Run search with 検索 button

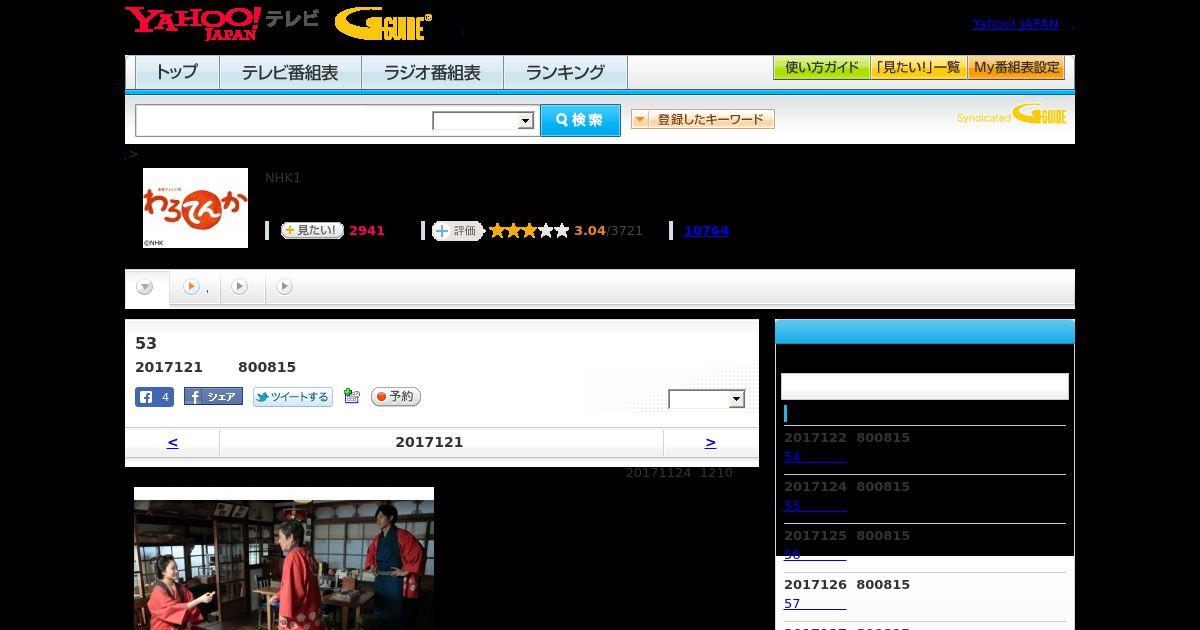pos(580,120)
